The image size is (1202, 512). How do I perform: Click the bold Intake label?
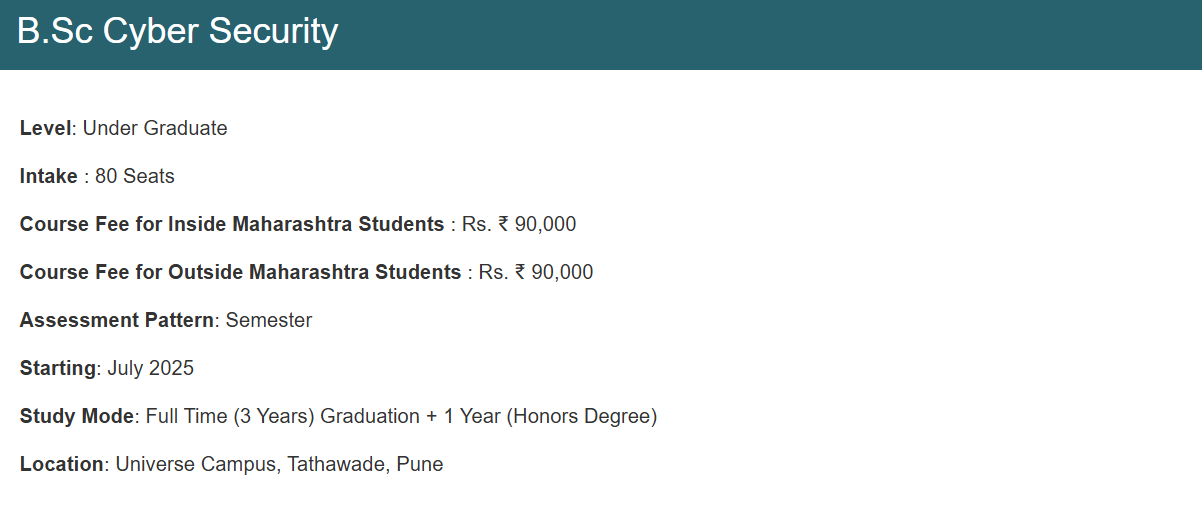[48, 176]
